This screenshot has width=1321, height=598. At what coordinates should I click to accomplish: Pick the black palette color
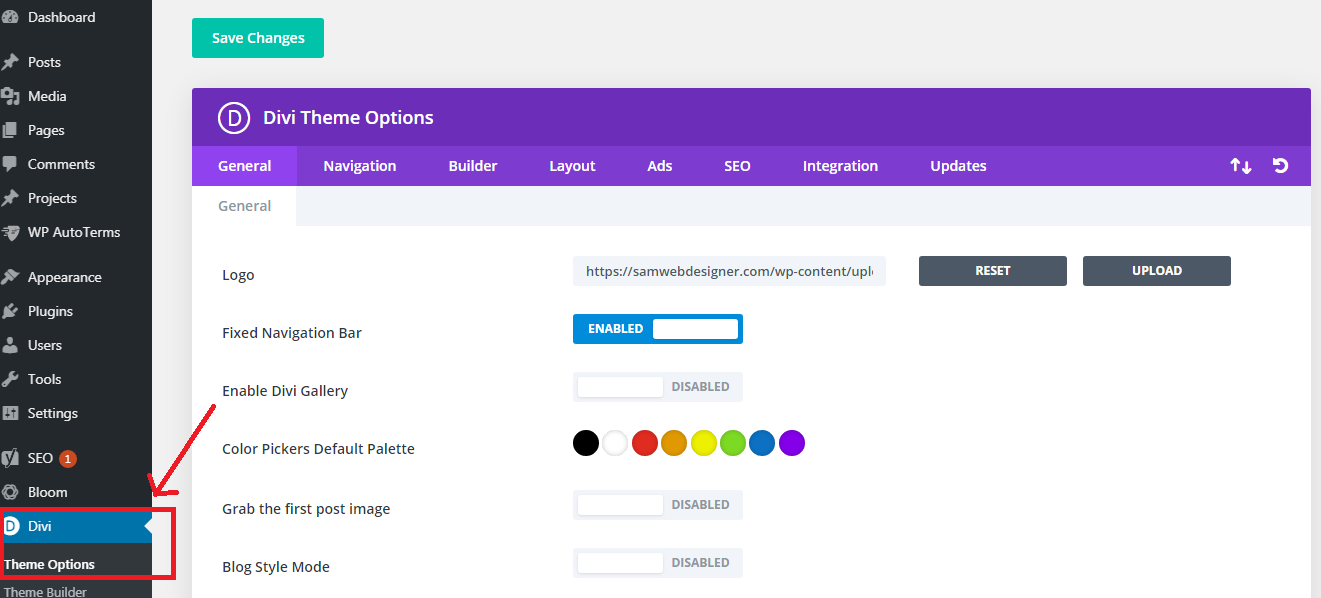[586, 443]
